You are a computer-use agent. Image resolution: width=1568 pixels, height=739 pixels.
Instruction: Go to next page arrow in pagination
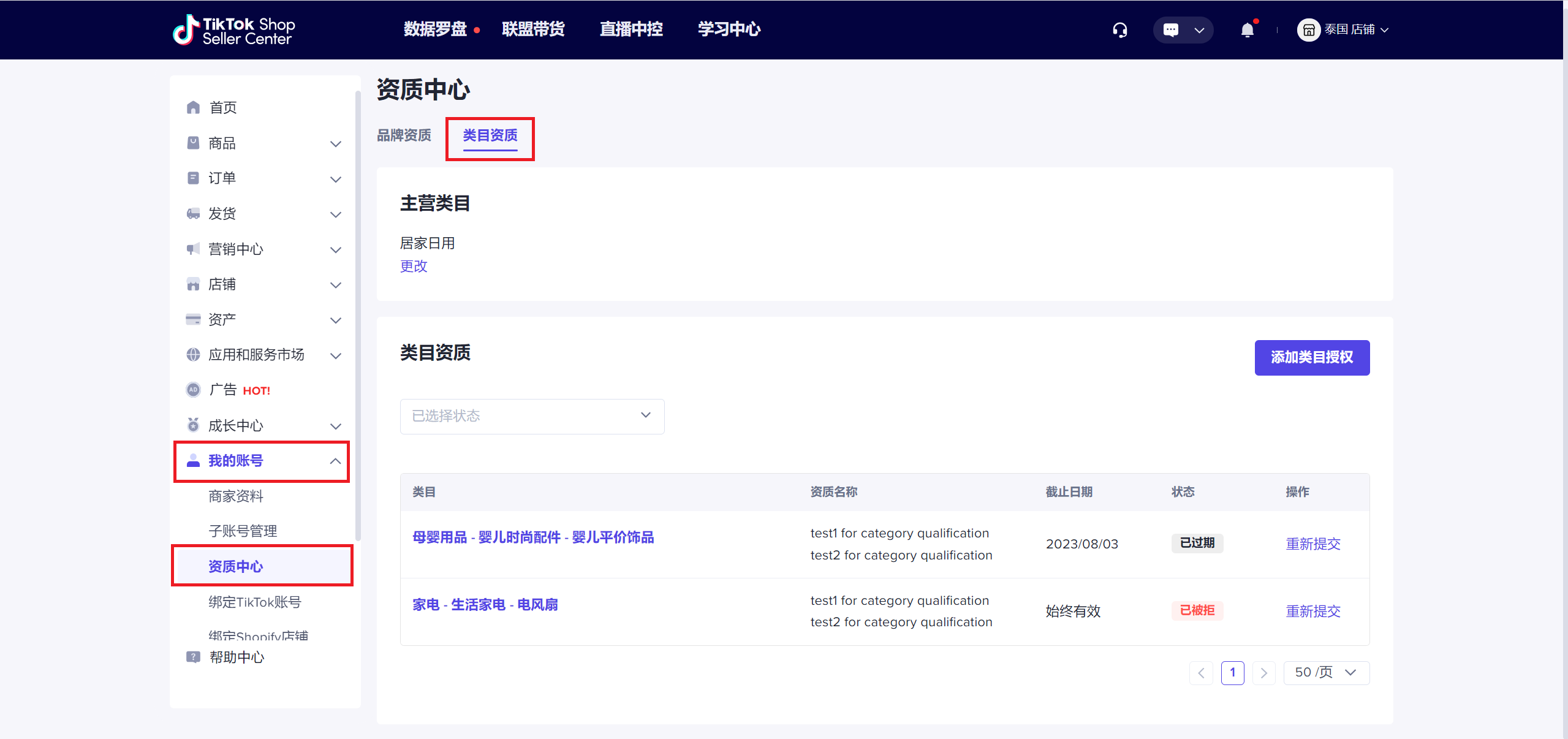coord(1263,673)
